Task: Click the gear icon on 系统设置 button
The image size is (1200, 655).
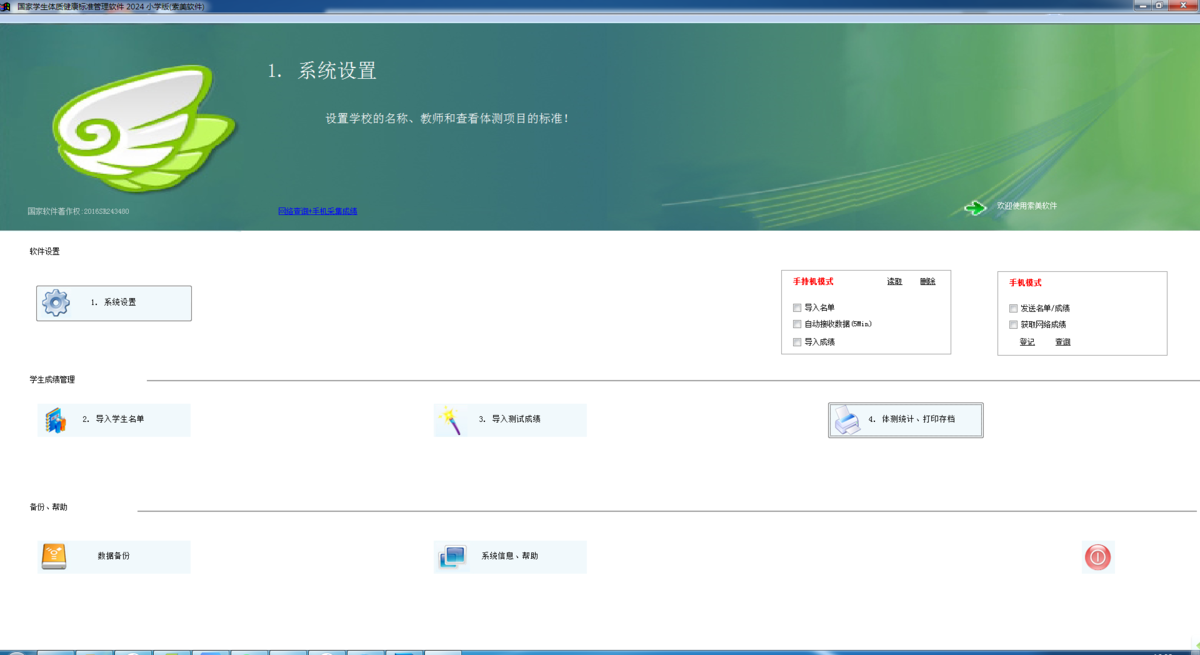Action: tap(57, 303)
